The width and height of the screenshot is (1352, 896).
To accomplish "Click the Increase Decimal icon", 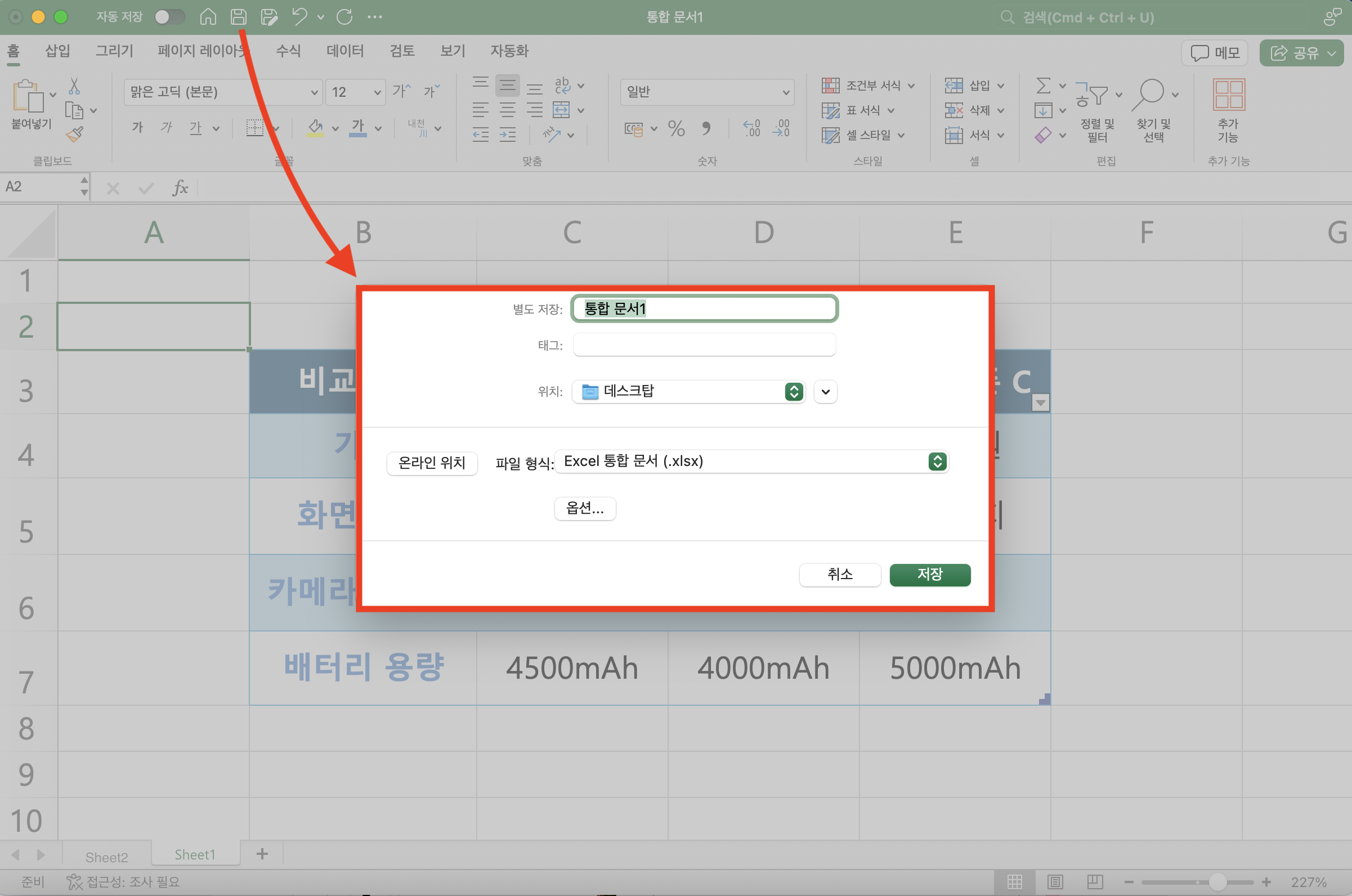I will (x=751, y=128).
